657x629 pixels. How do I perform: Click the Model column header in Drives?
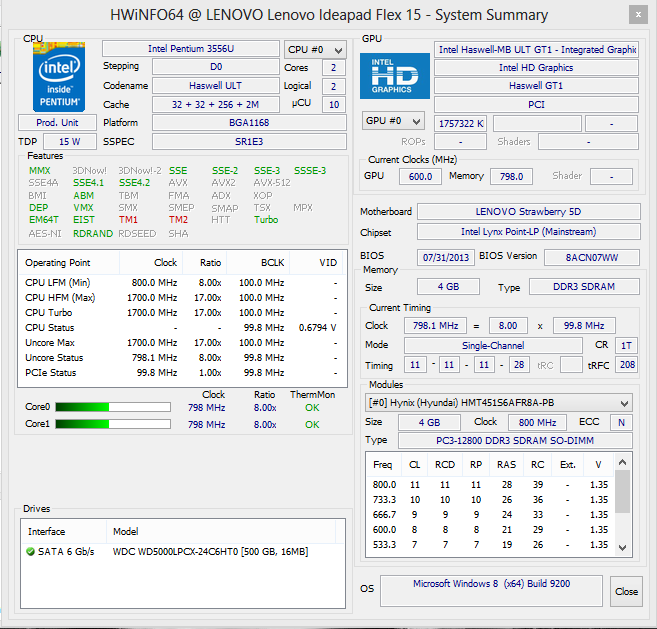221,531
